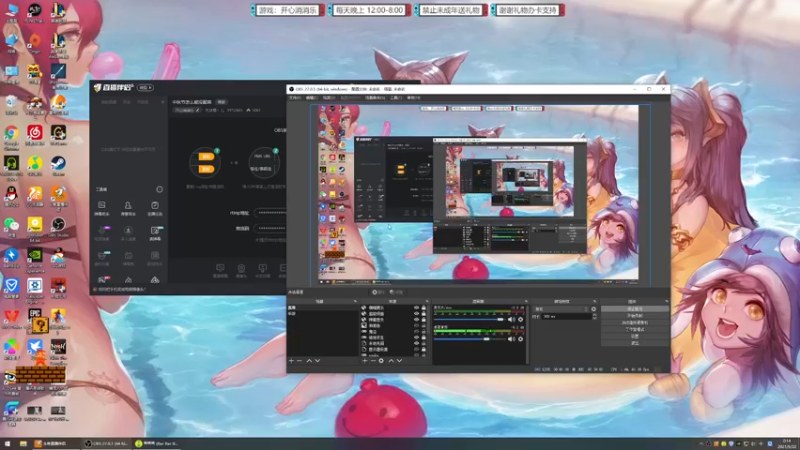This screenshot has height=450, width=800.
Task: Open the person-silhouette tool in 直播伴侣 toolbox
Action: coord(128,208)
